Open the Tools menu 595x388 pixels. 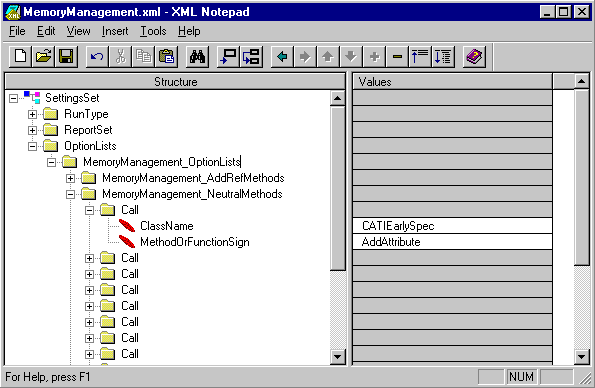153,31
